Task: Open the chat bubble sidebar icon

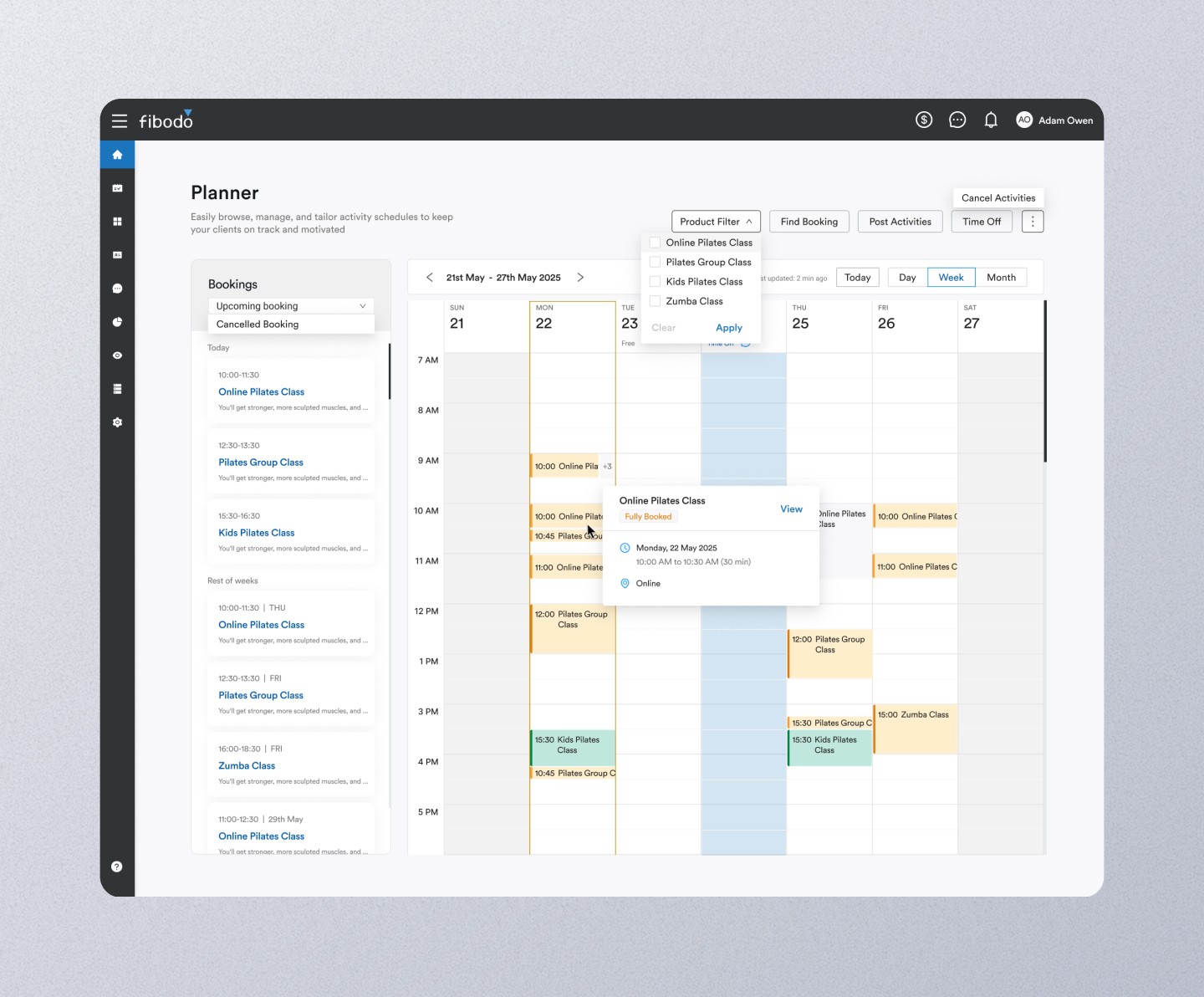Action: coord(117,289)
